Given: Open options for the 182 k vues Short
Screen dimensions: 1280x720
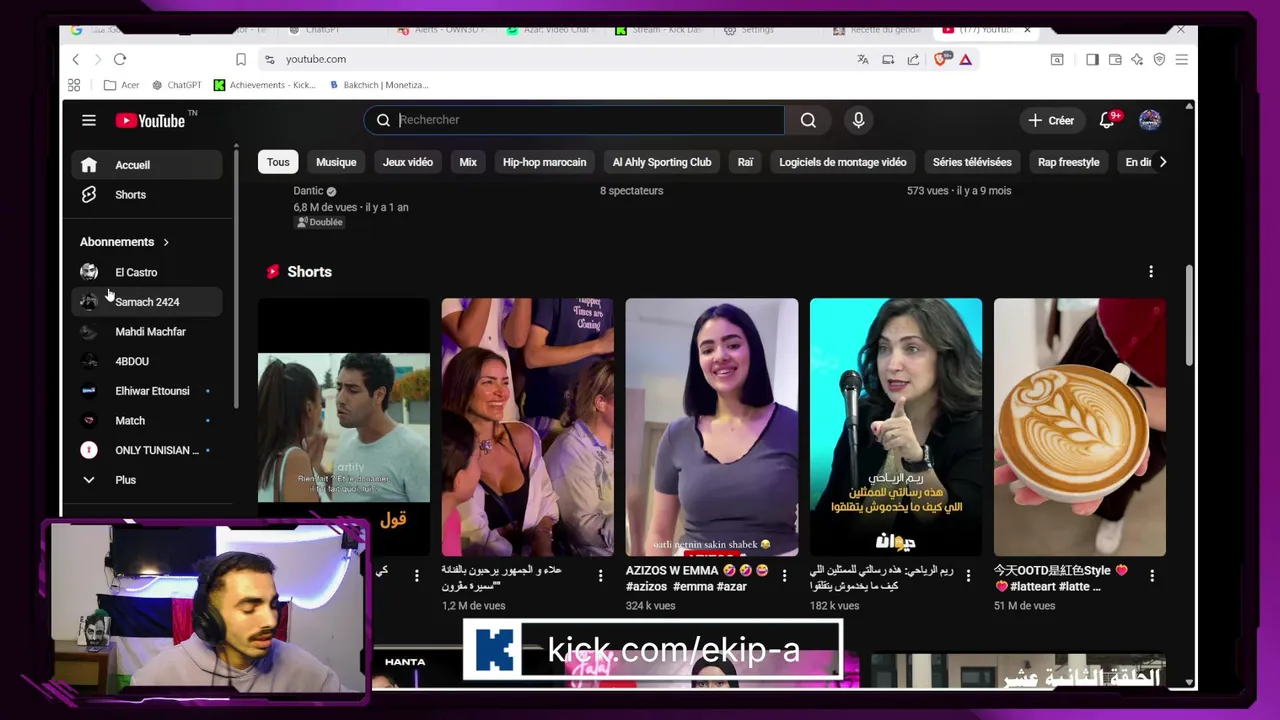Looking at the screenshot, I should [x=968, y=575].
